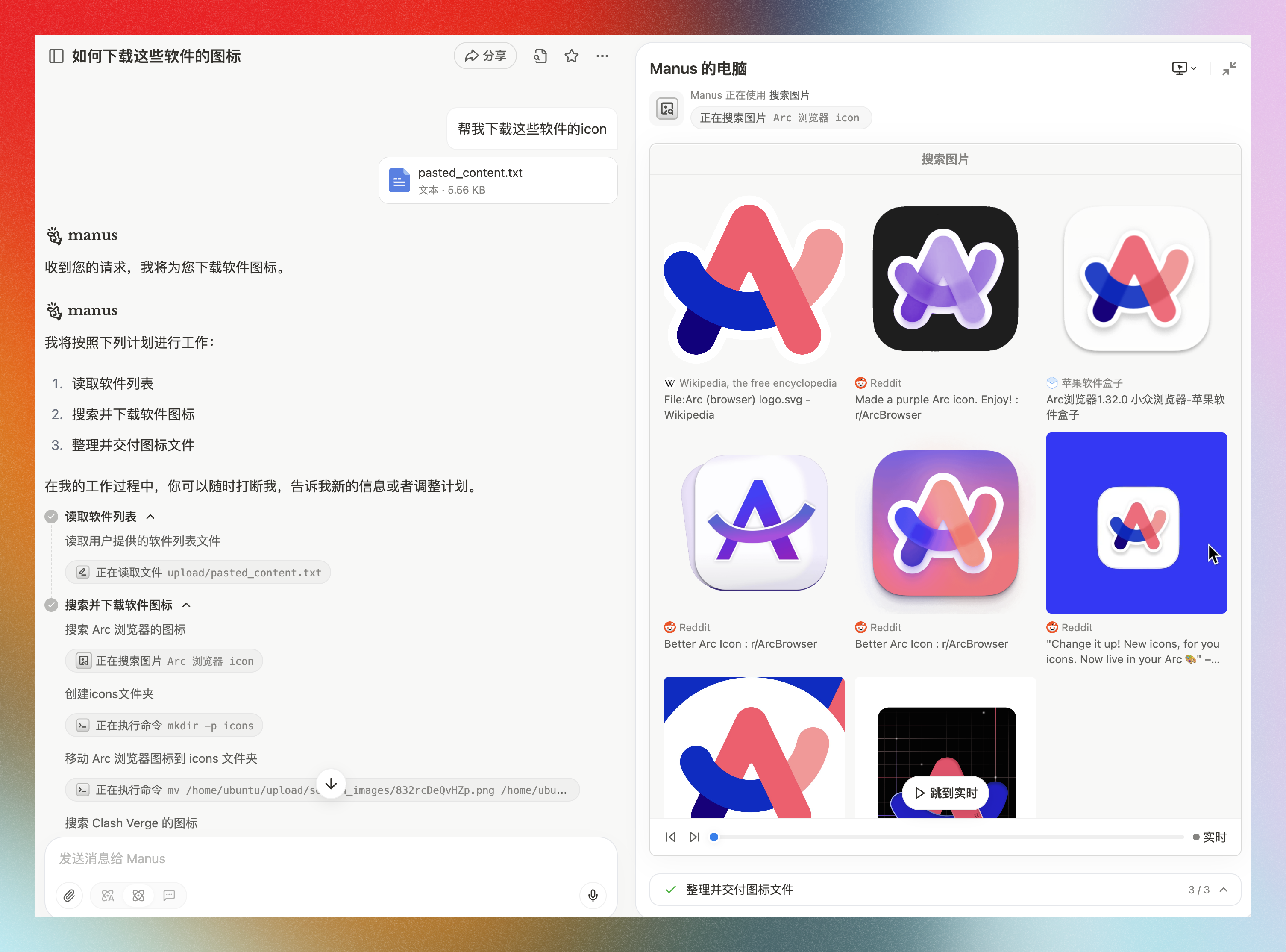
Task: Open File:Arc (browser) logo.svg - Wikipedia link
Action: [737, 407]
